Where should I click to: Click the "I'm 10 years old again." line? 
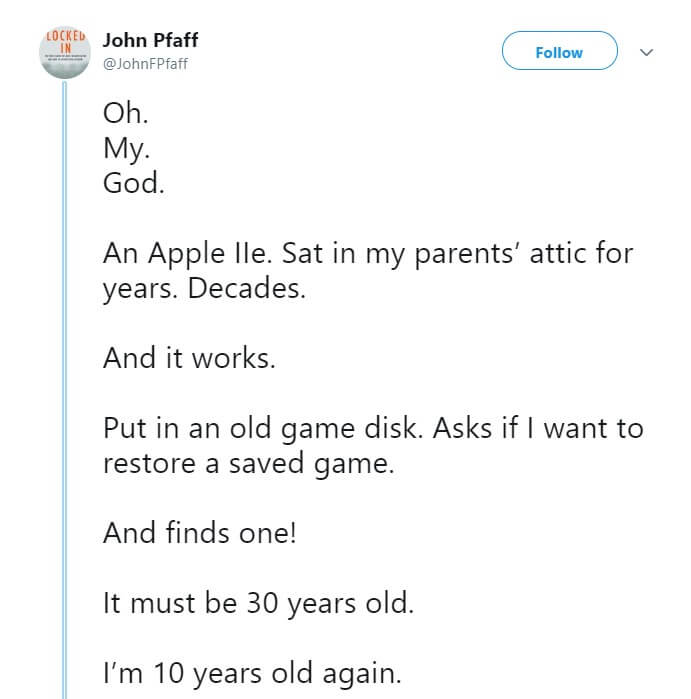tap(252, 673)
